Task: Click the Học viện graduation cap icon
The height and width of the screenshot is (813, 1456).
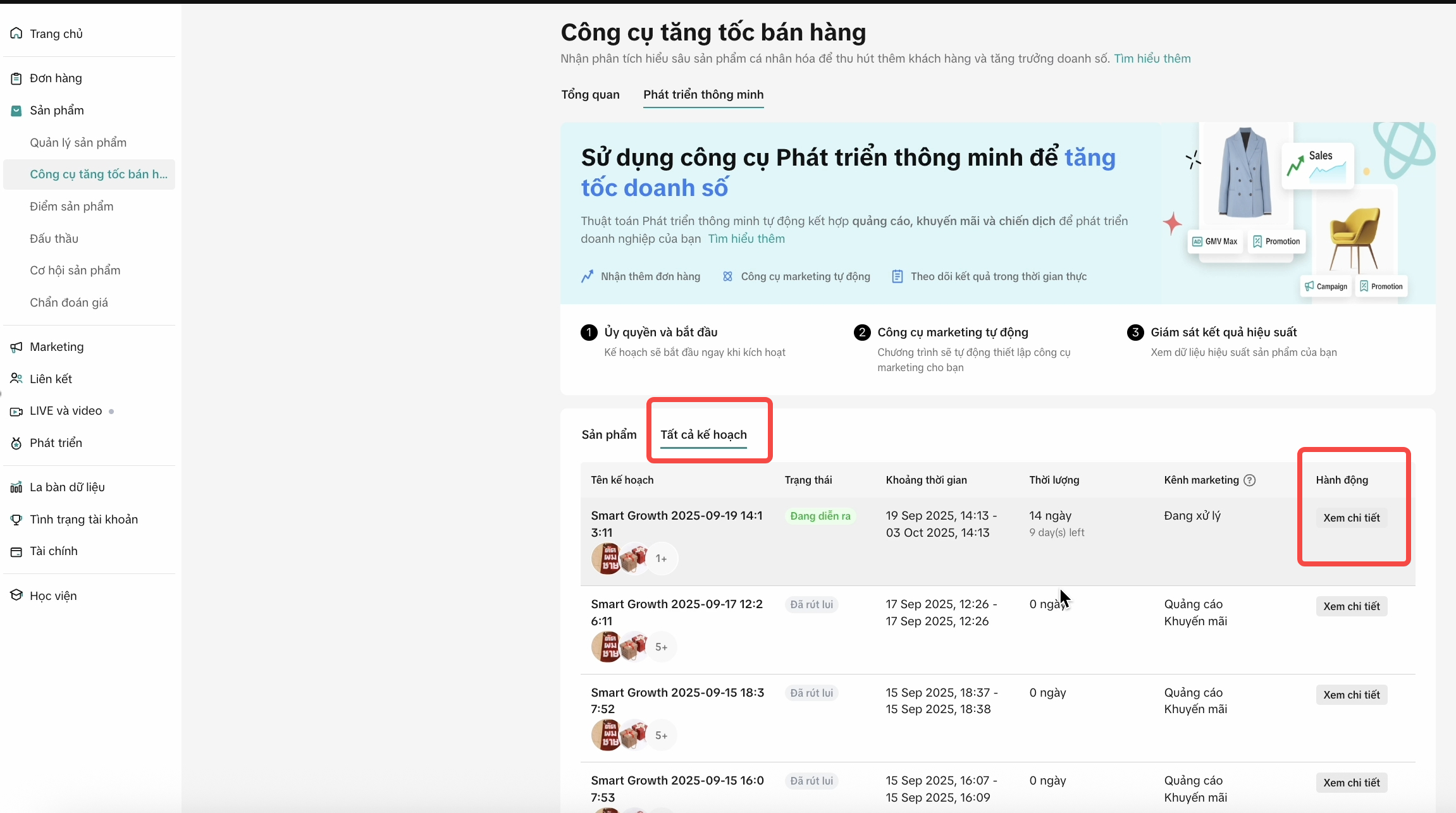Action: pos(16,596)
